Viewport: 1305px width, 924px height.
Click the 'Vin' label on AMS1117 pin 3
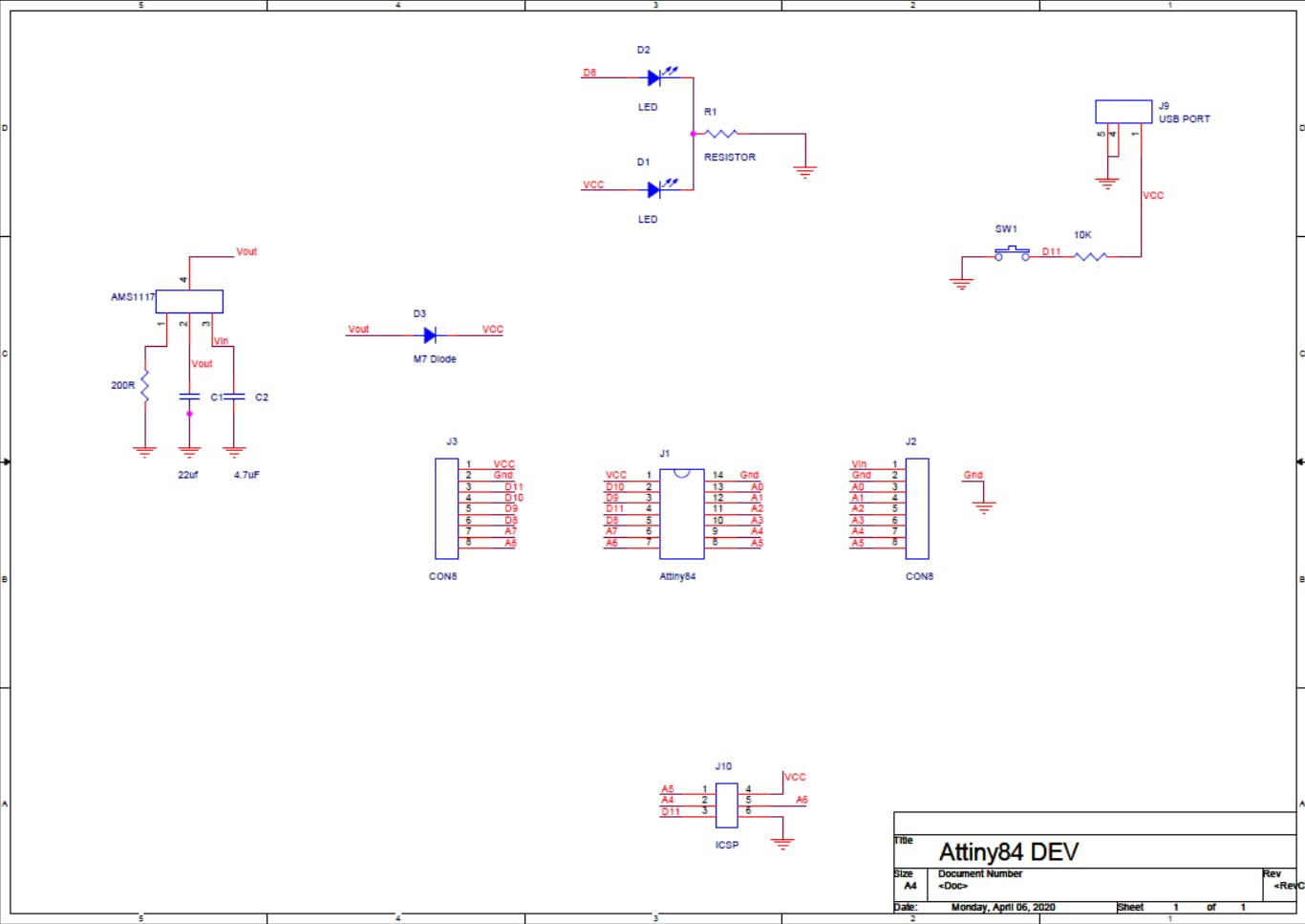pos(222,341)
